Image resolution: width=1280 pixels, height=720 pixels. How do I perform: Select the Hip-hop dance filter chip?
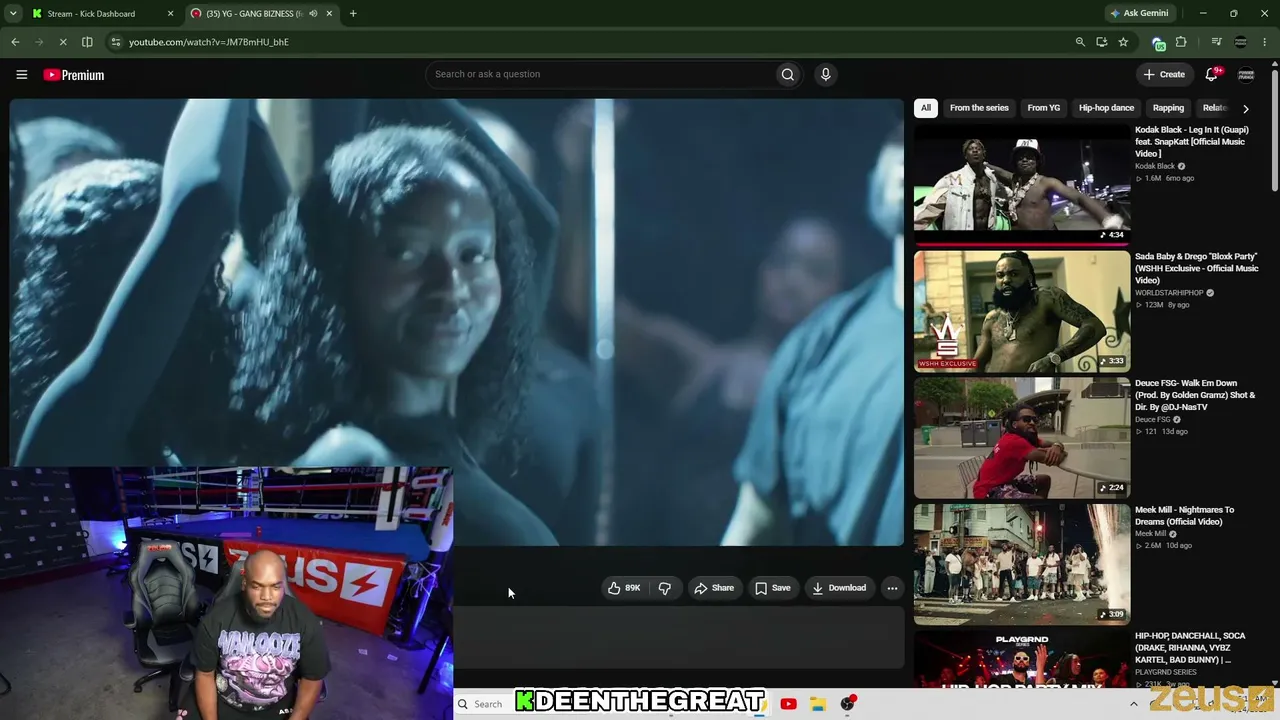[1106, 108]
